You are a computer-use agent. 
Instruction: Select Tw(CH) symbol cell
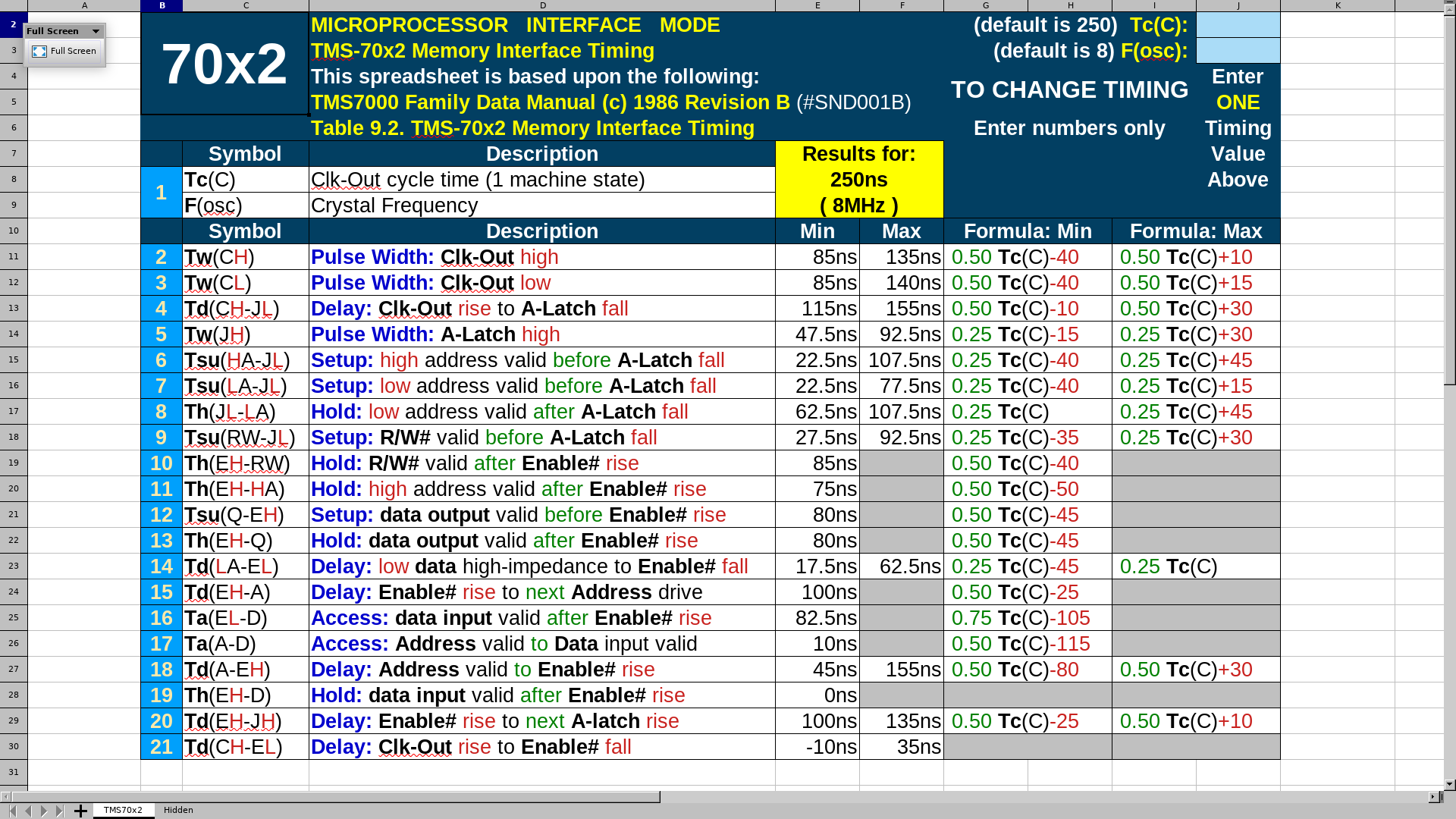tap(245, 257)
